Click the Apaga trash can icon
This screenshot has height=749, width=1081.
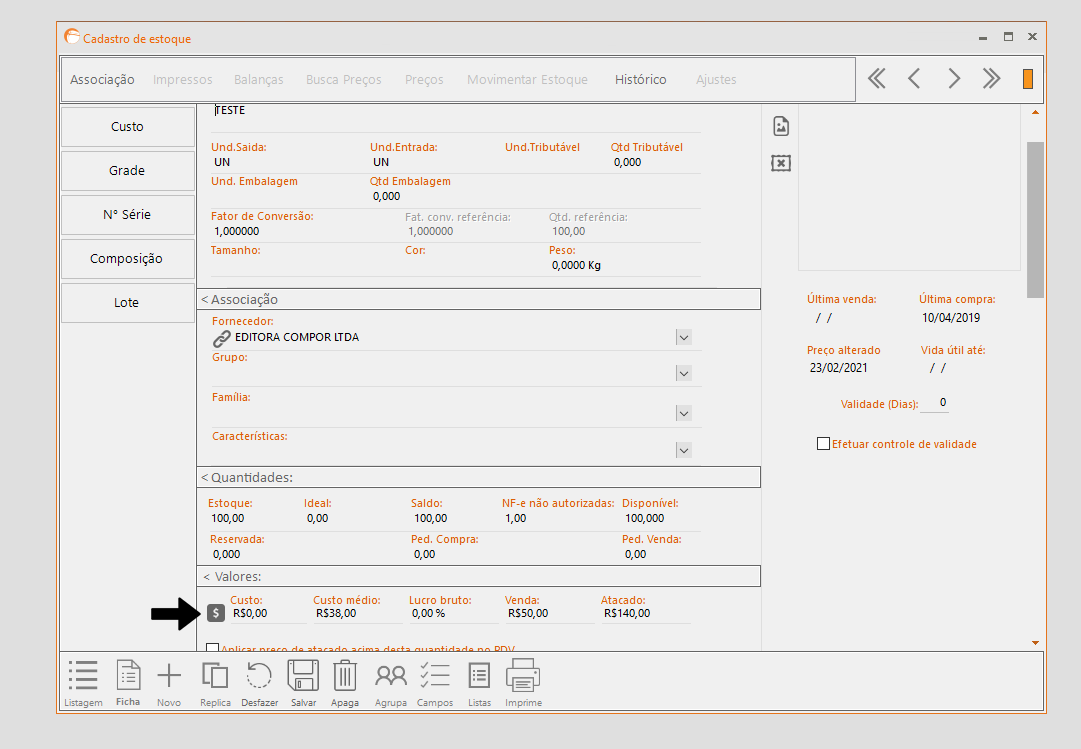(345, 677)
